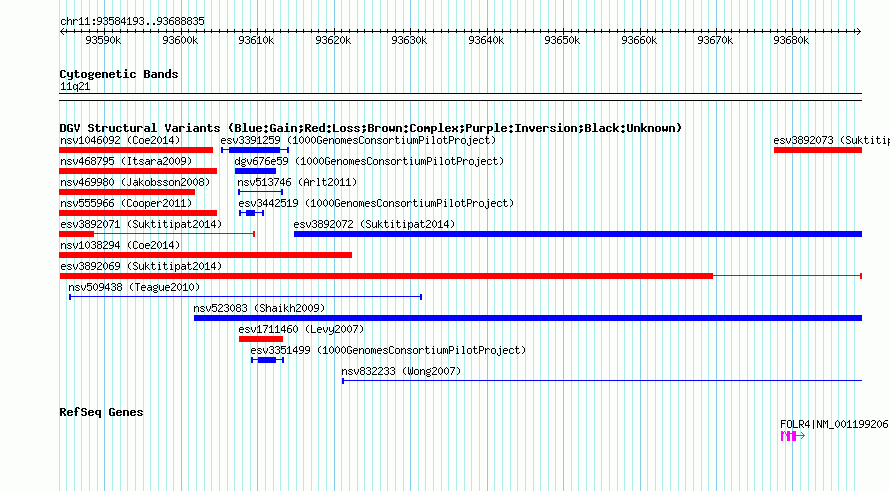Click the long red bar under esv3892069
The width and height of the screenshot is (890, 491).
pos(460,276)
